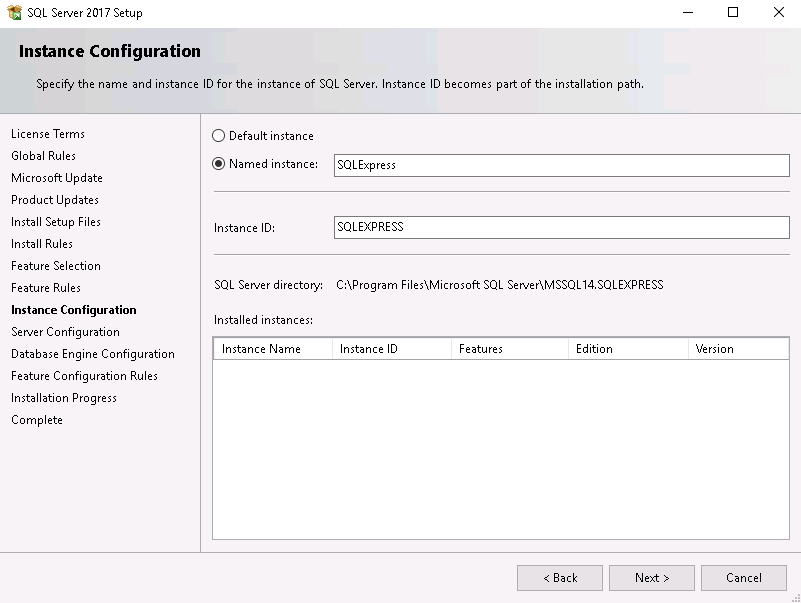Minimize the SQL Server Setup window
This screenshot has height=603, width=801.
click(x=688, y=12)
